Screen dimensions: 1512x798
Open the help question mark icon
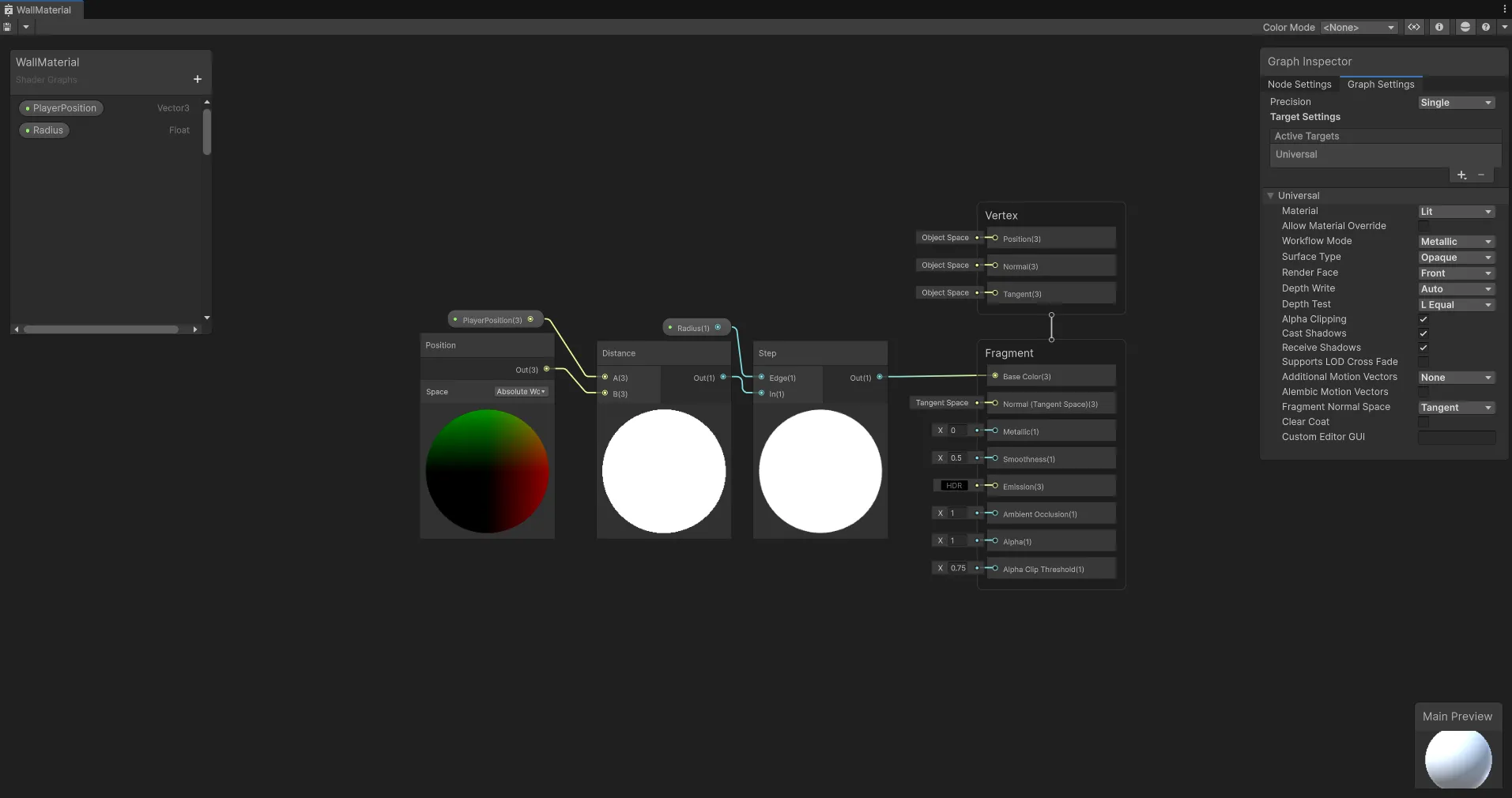(1486, 27)
